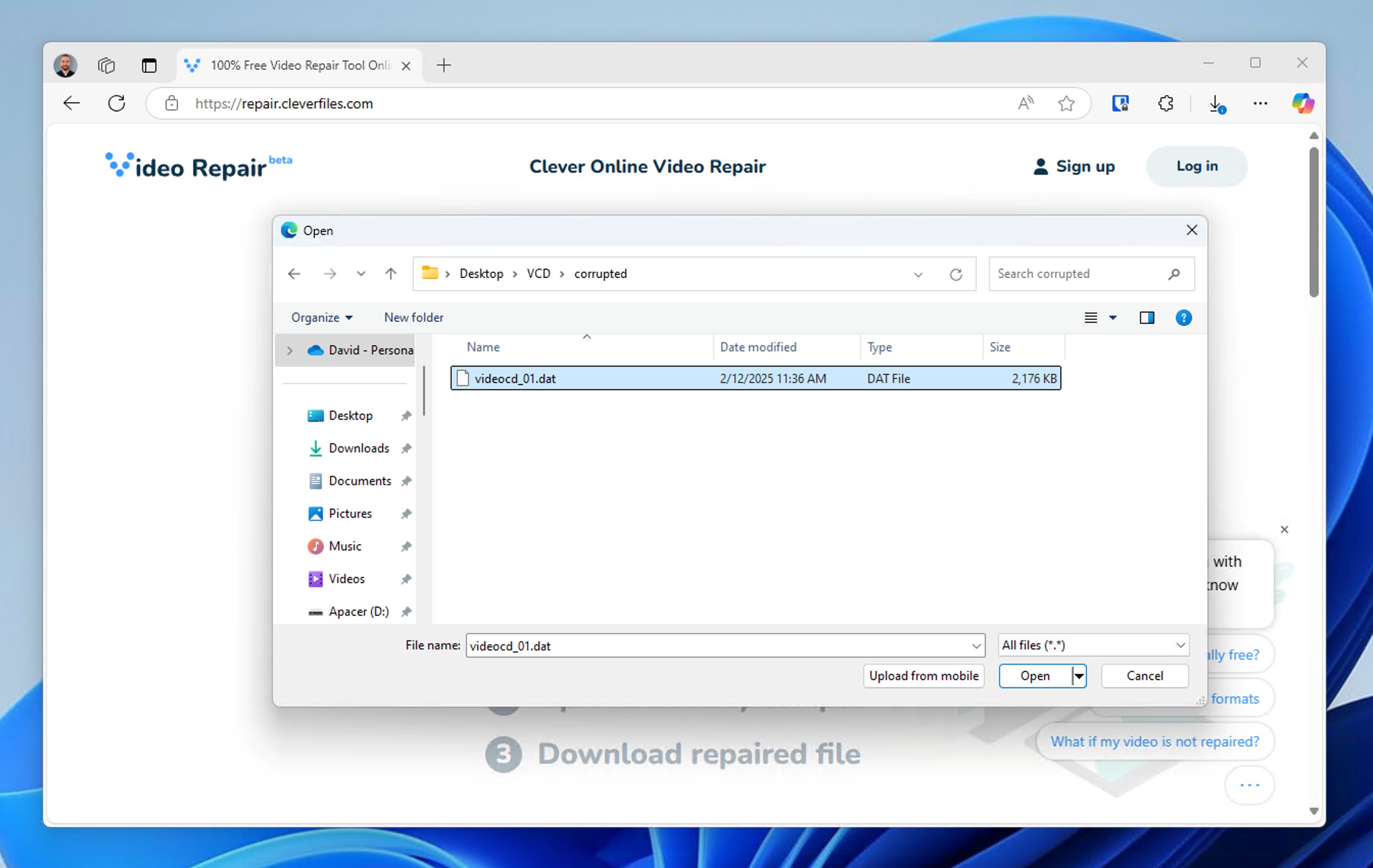Select the Desktop location in sidebar
1373x868 pixels.
pyautogui.click(x=350, y=414)
